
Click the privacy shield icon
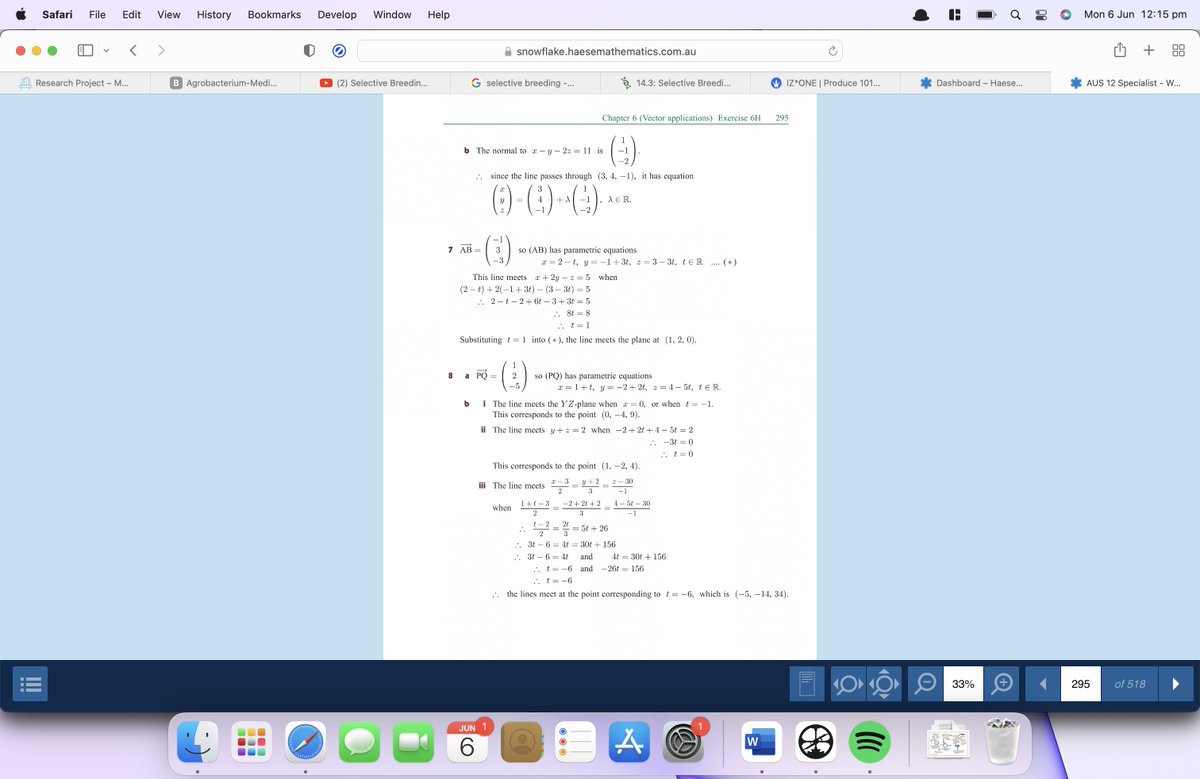(310, 51)
